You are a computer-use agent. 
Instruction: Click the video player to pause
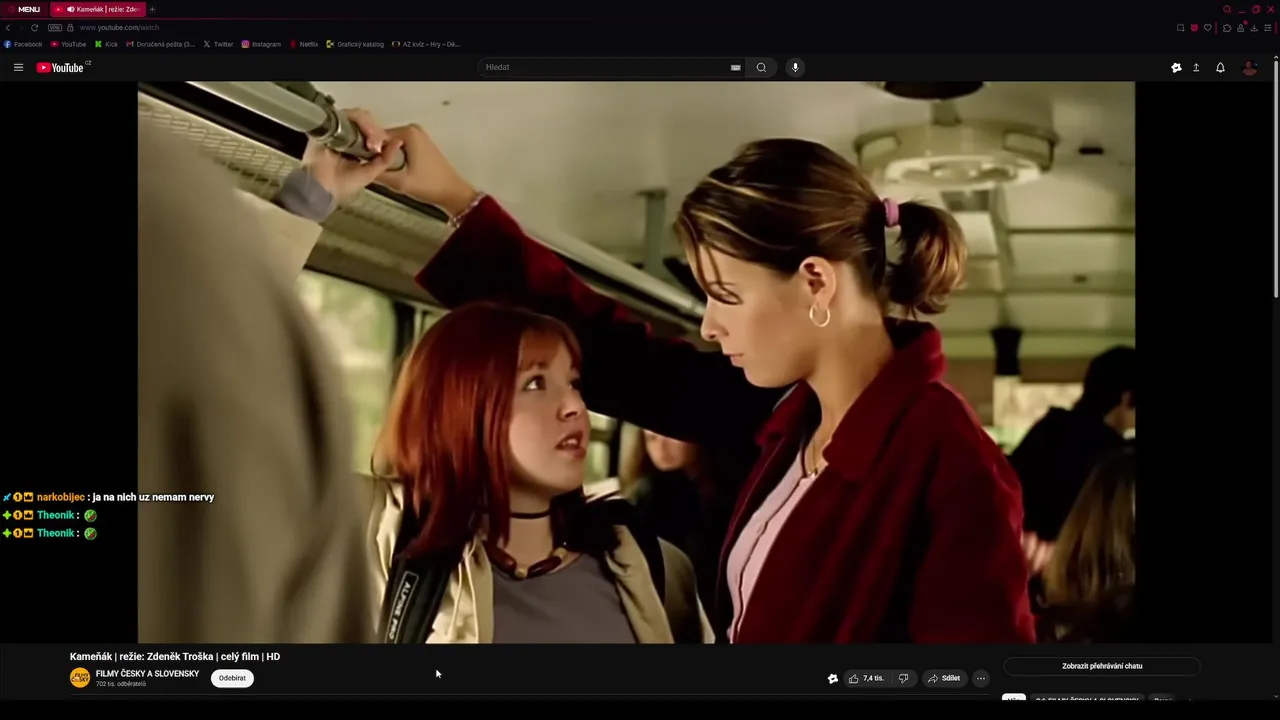point(636,362)
